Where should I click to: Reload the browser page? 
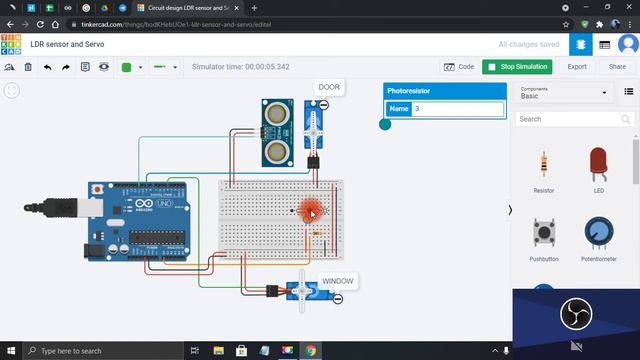[x=40, y=24]
